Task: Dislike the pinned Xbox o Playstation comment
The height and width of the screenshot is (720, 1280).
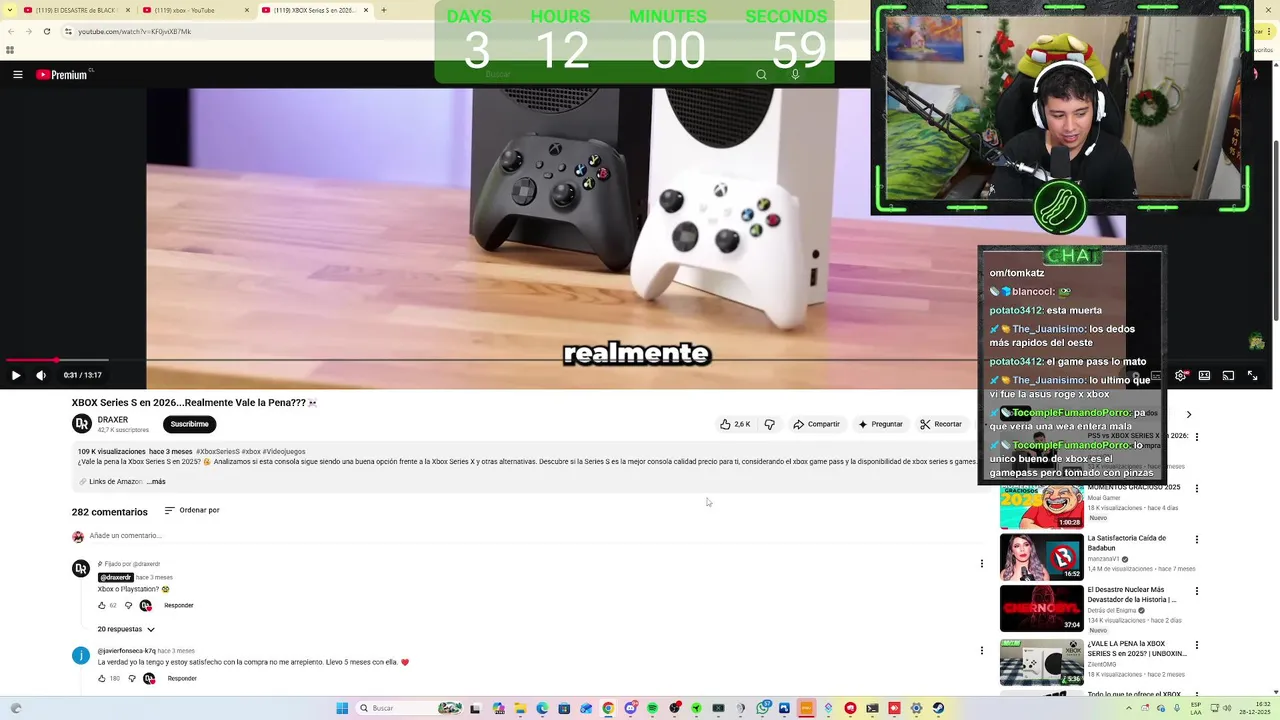Action: point(128,605)
